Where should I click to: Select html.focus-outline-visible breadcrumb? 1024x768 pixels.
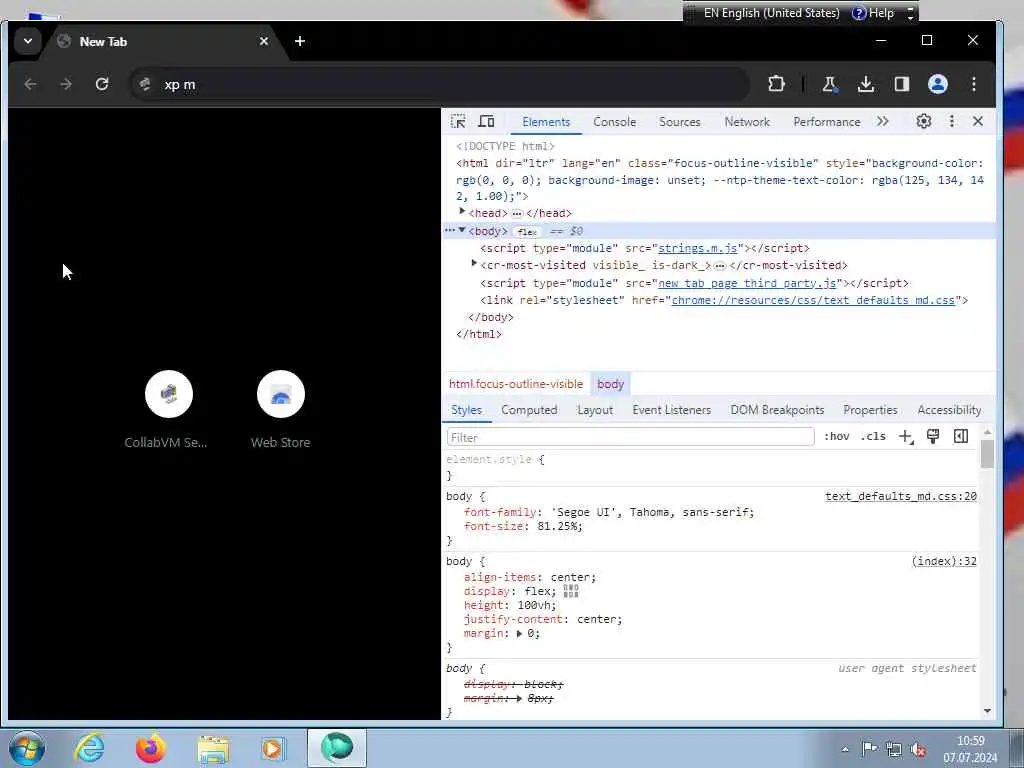coord(516,384)
